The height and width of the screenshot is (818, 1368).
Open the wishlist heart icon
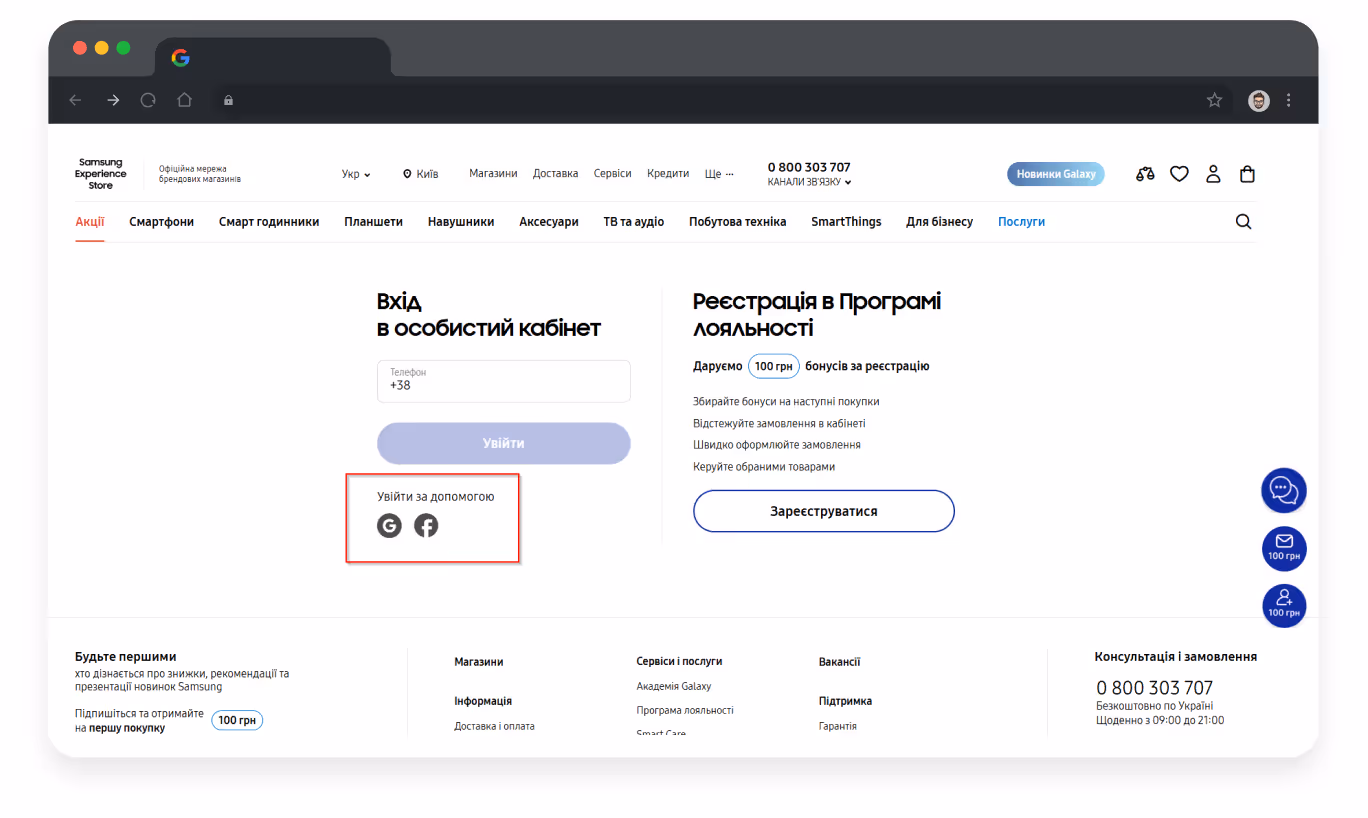click(x=1179, y=174)
